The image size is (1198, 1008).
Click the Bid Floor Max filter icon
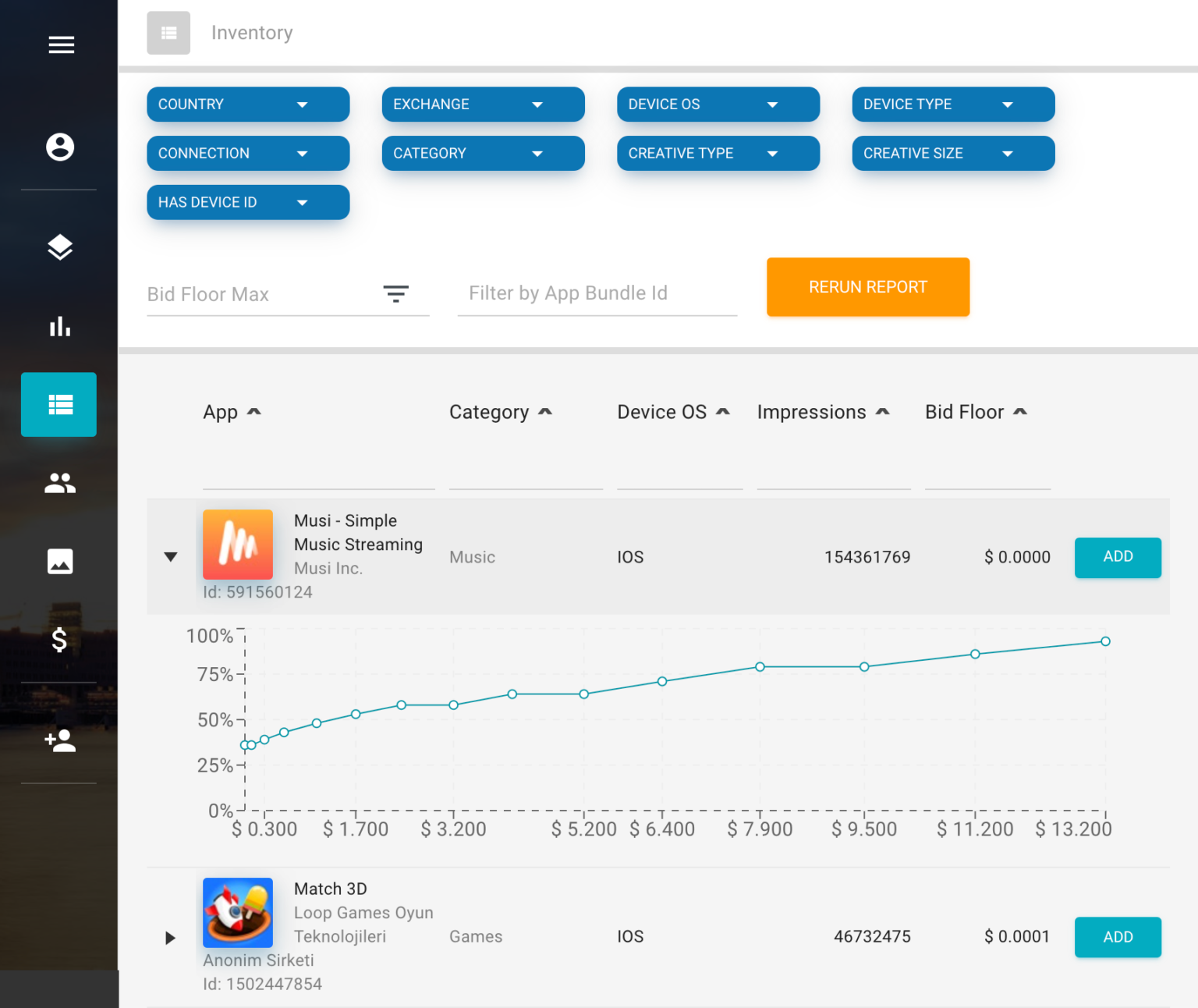coord(396,294)
